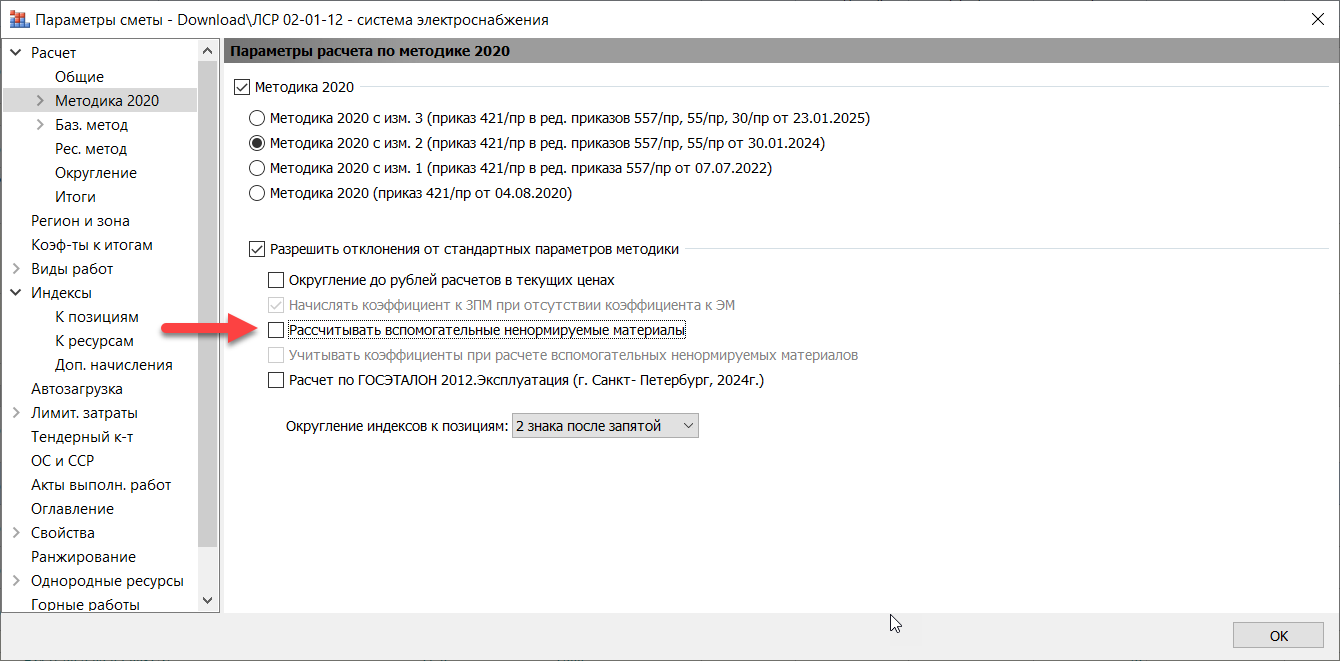Expand the Виды работ tree node
Viewport: 1340px width, 661px height.
click(x=15, y=269)
